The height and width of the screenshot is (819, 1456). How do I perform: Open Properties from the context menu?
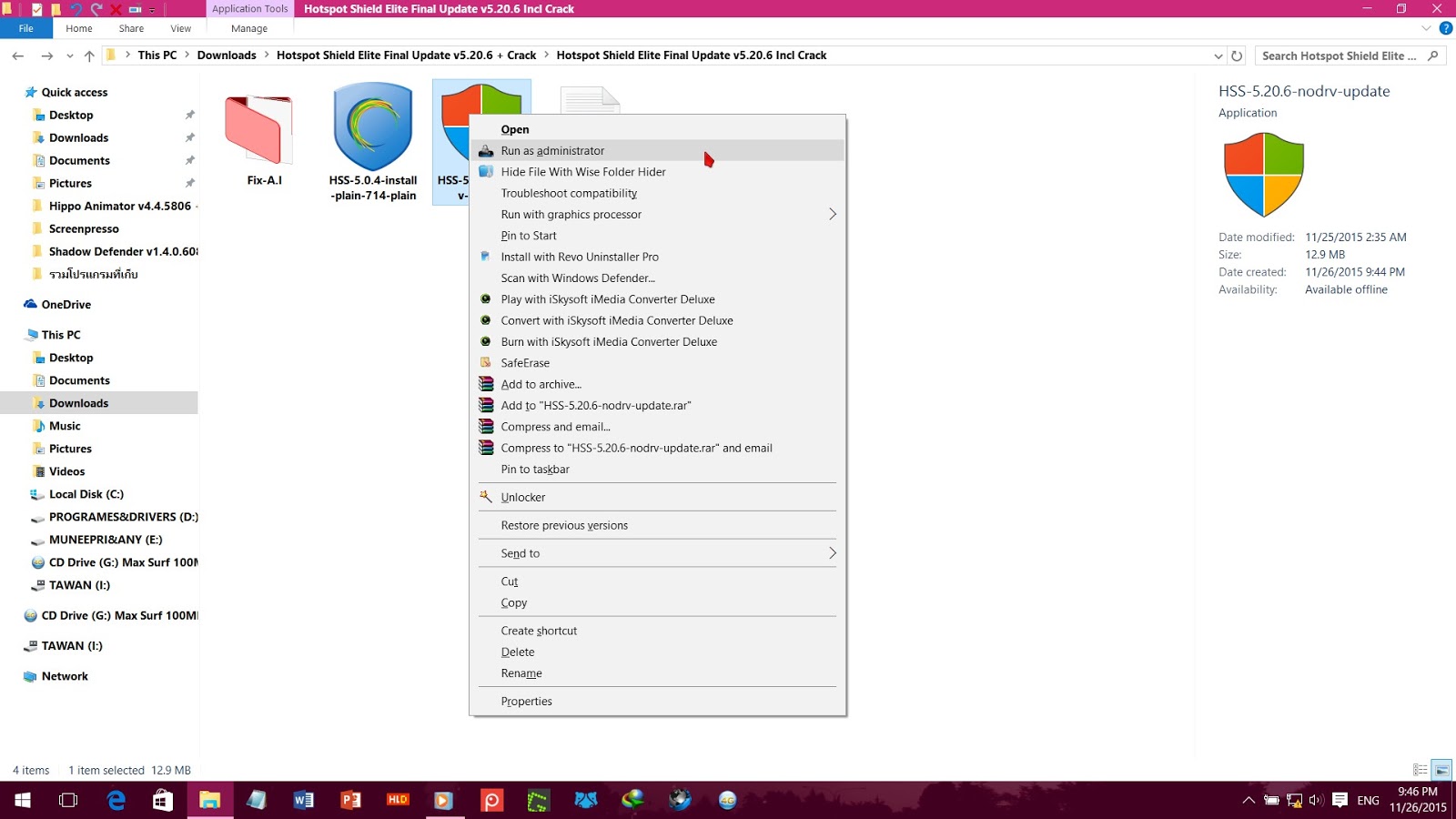pyautogui.click(x=657, y=701)
